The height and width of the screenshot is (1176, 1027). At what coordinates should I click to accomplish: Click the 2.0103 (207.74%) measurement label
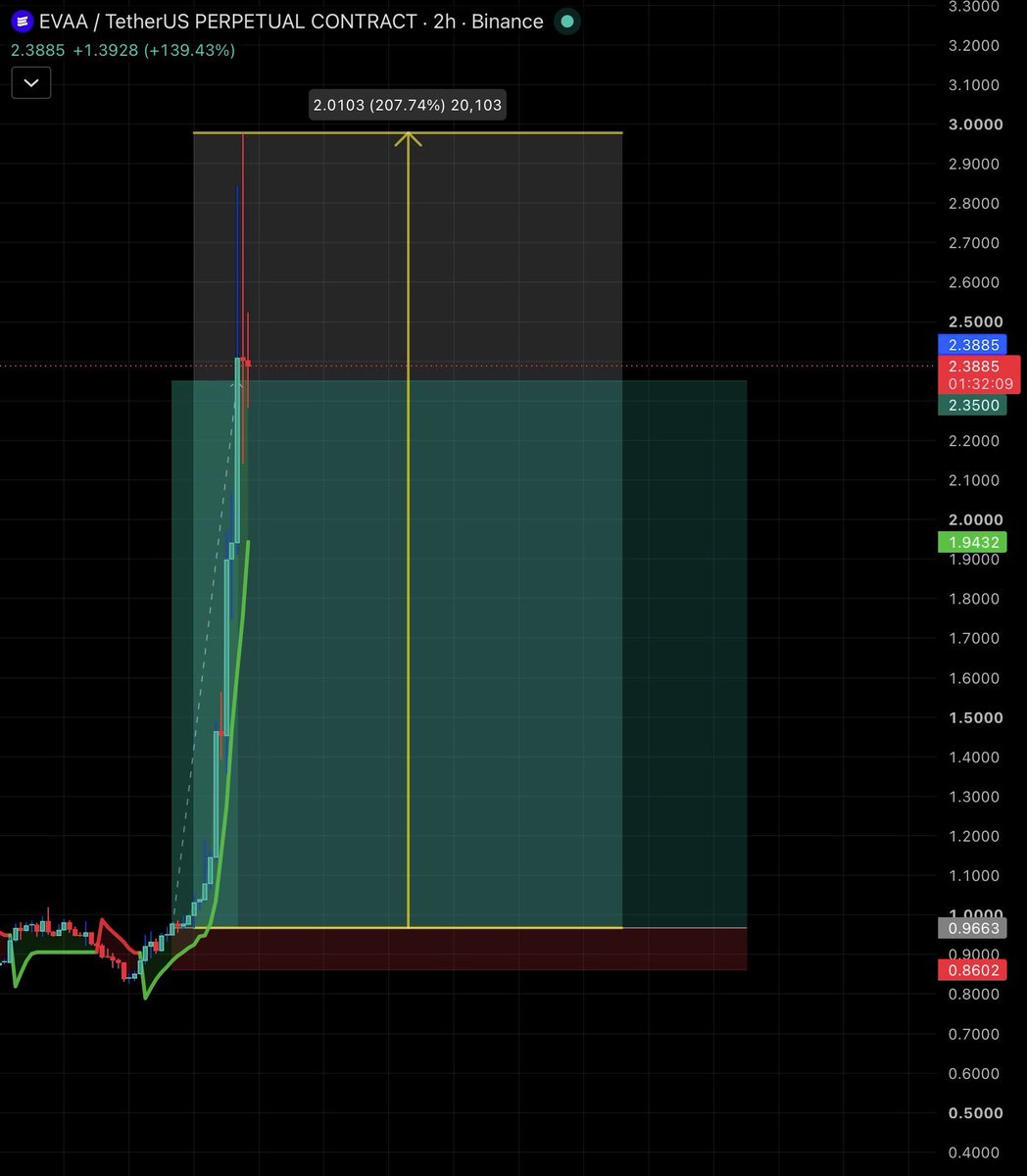(x=408, y=105)
